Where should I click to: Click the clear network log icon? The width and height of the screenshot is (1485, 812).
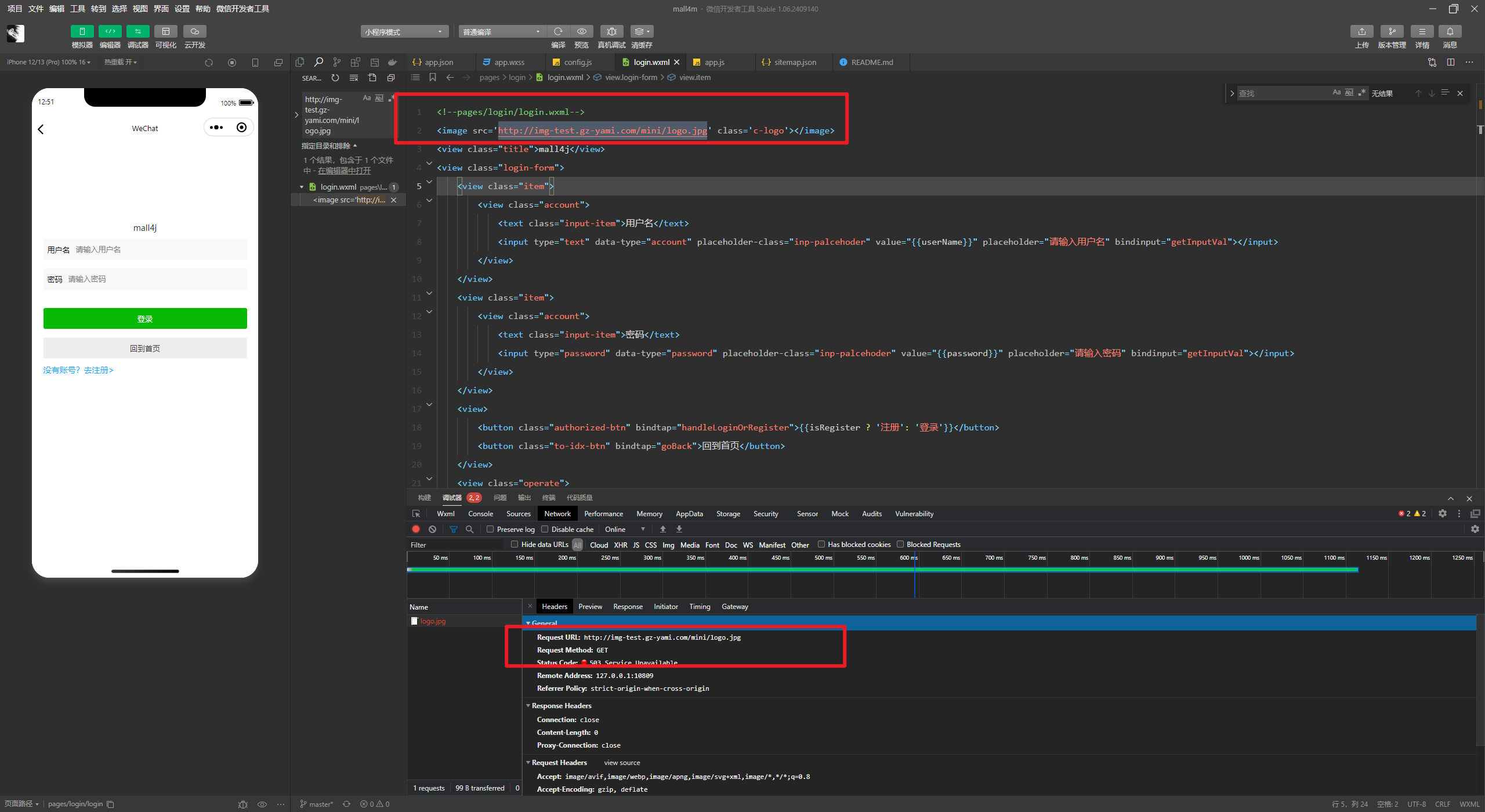point(432,529)
